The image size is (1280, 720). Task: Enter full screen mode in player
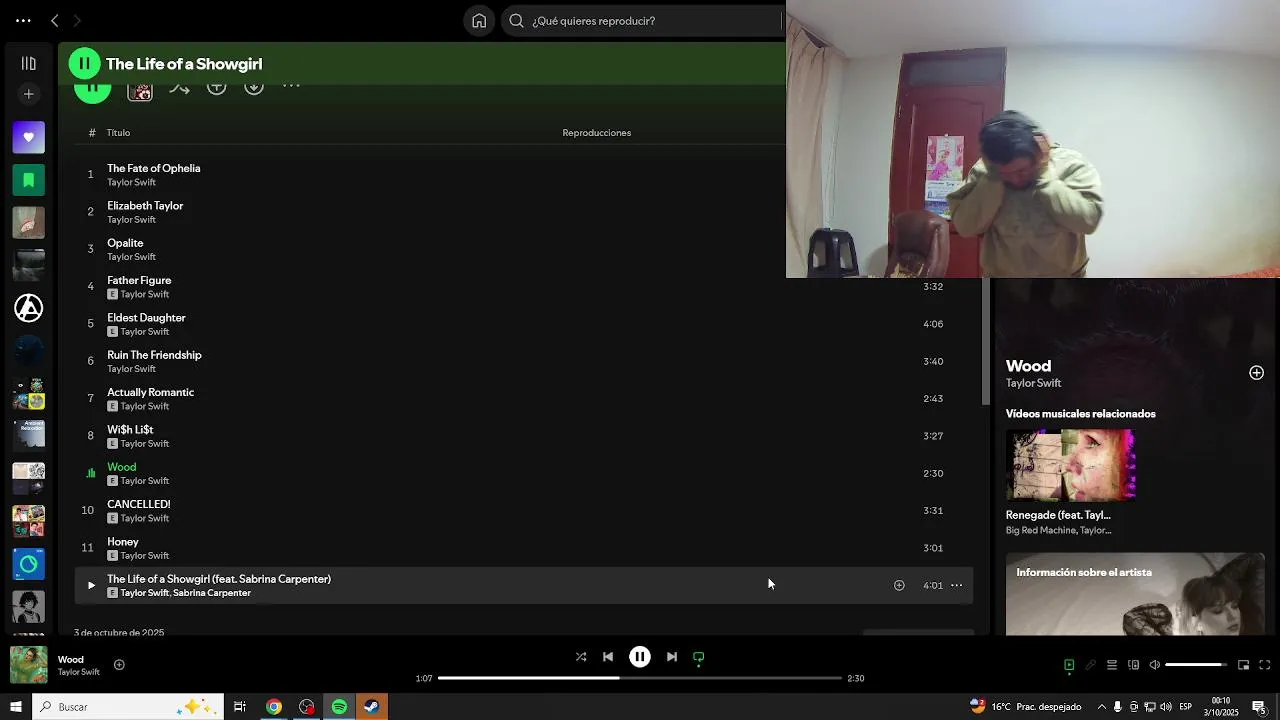click(x=1264, y=665)
